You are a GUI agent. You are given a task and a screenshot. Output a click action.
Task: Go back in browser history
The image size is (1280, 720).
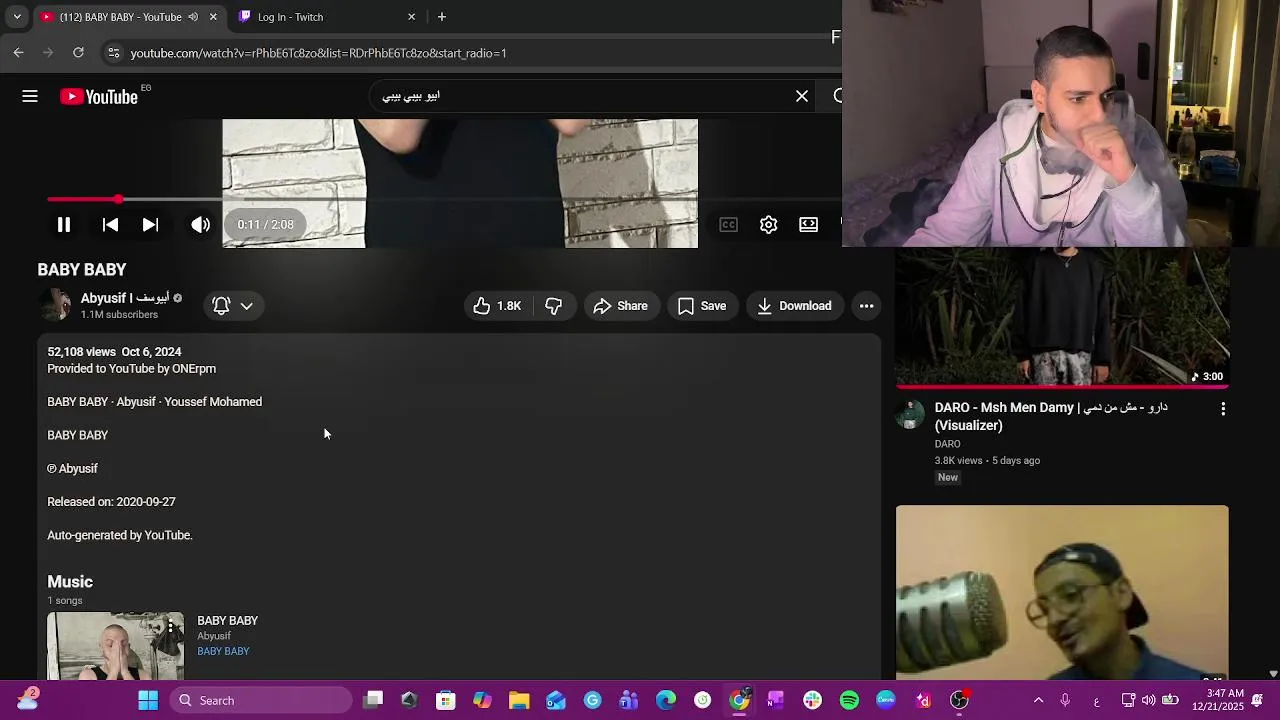click(x=19, y=53)
